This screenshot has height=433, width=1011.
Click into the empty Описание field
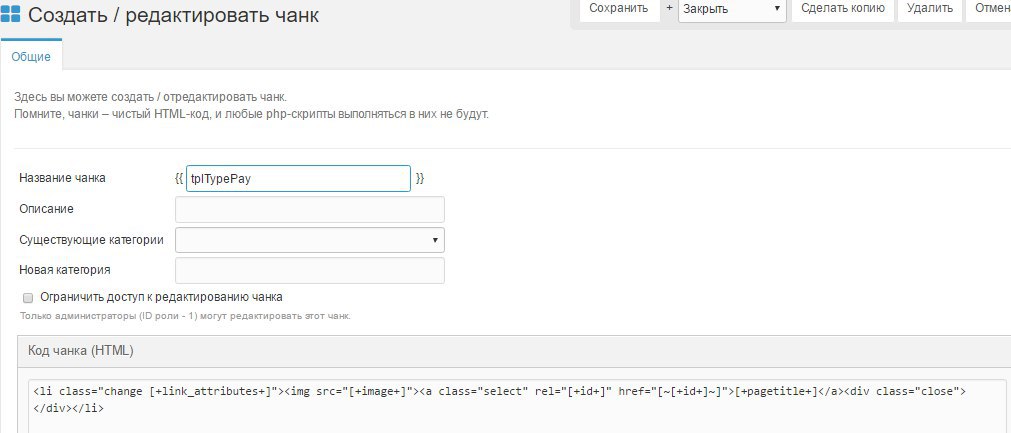[309, 209]
